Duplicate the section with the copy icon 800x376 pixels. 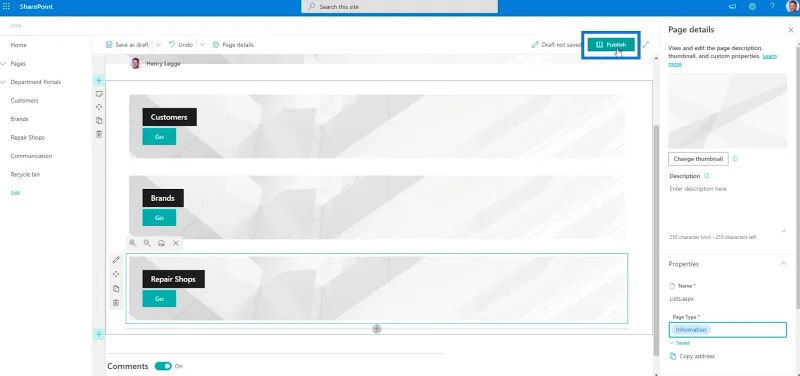tap(99, 120)
